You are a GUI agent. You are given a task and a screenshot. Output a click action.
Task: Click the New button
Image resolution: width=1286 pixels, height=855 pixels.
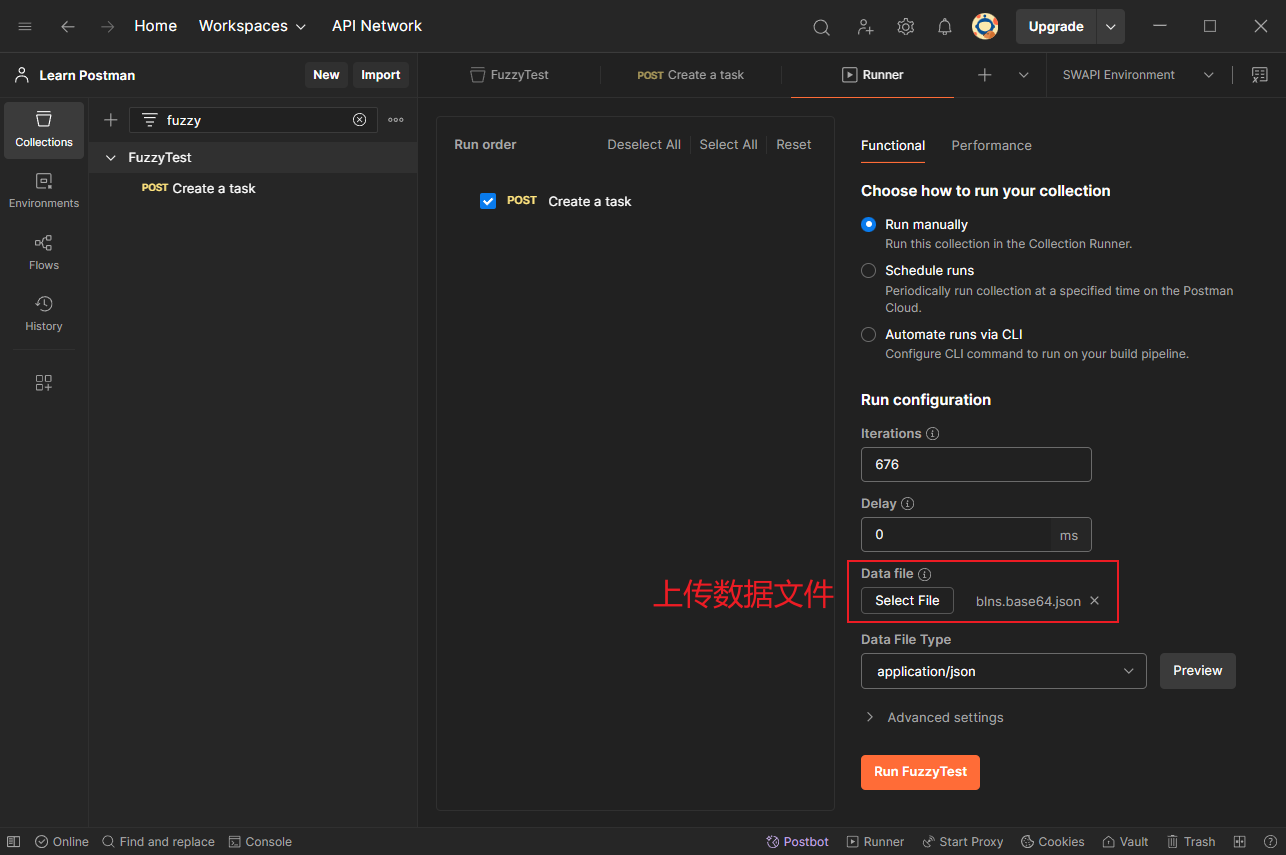326,75
